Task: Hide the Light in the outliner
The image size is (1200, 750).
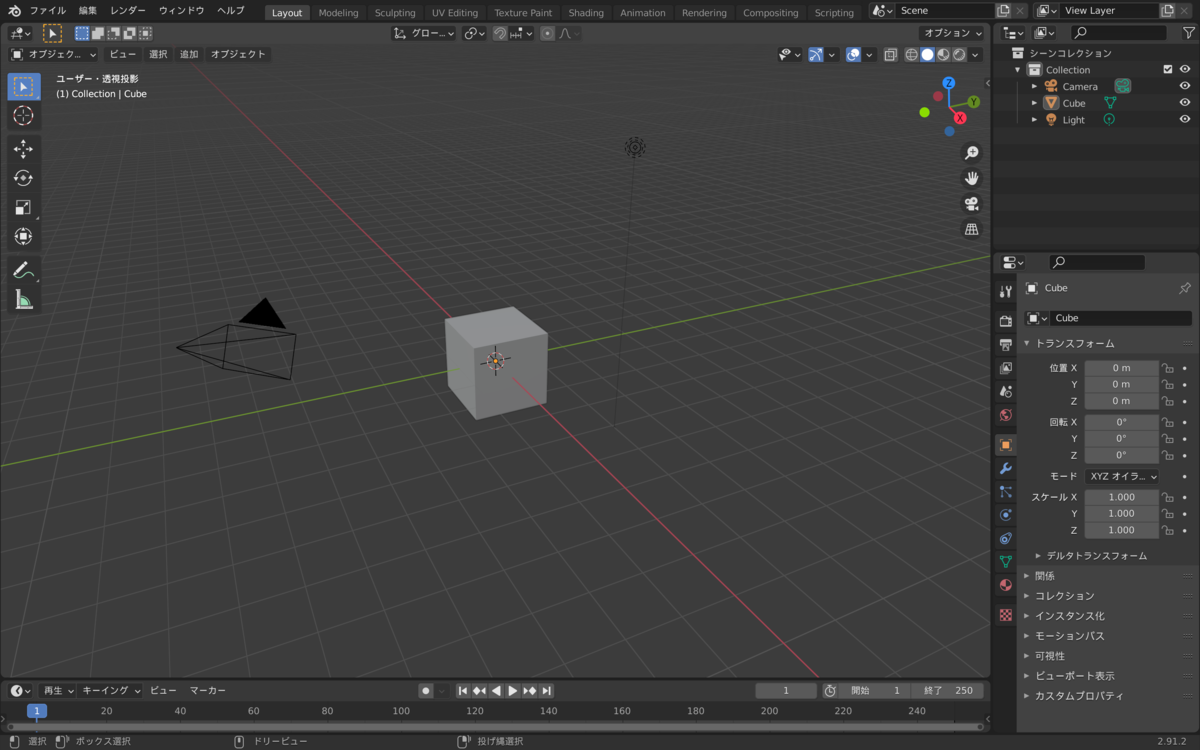Action: [1185, 120]
